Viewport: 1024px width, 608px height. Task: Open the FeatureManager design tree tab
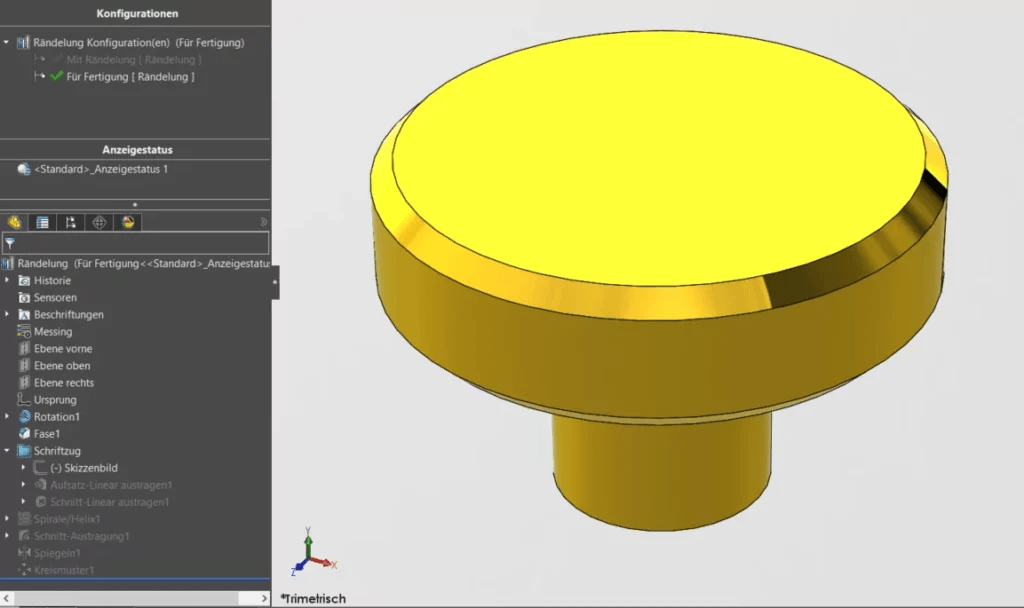click(x=14, y=222)
